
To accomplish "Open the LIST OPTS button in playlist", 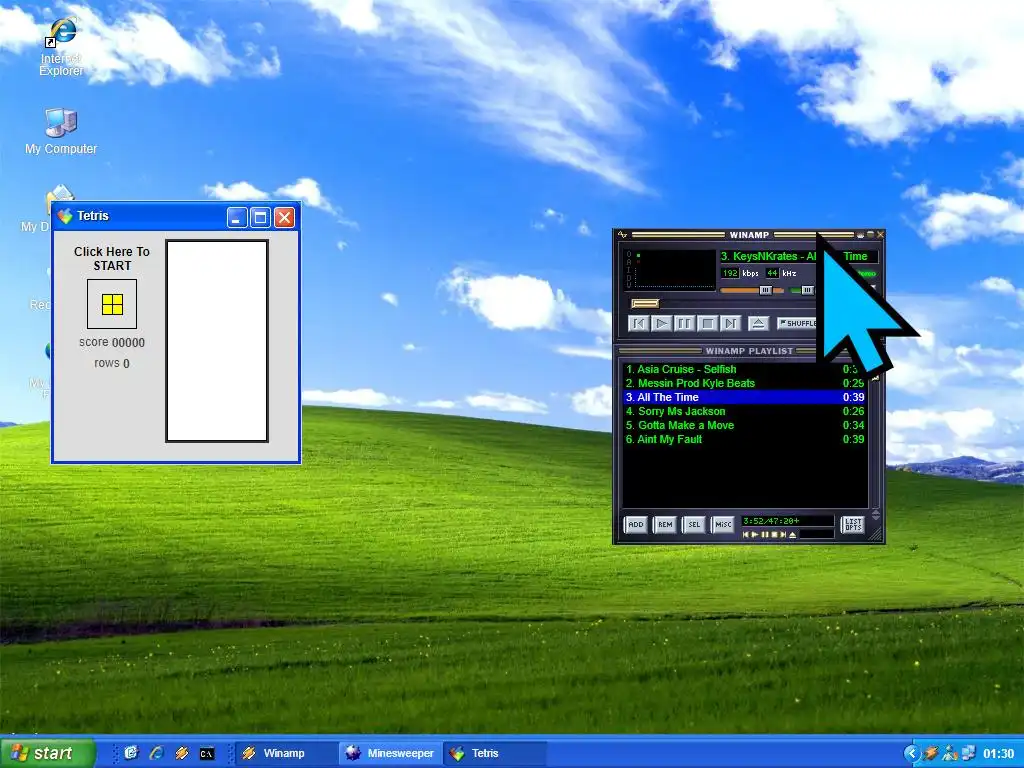I will 853,524.
